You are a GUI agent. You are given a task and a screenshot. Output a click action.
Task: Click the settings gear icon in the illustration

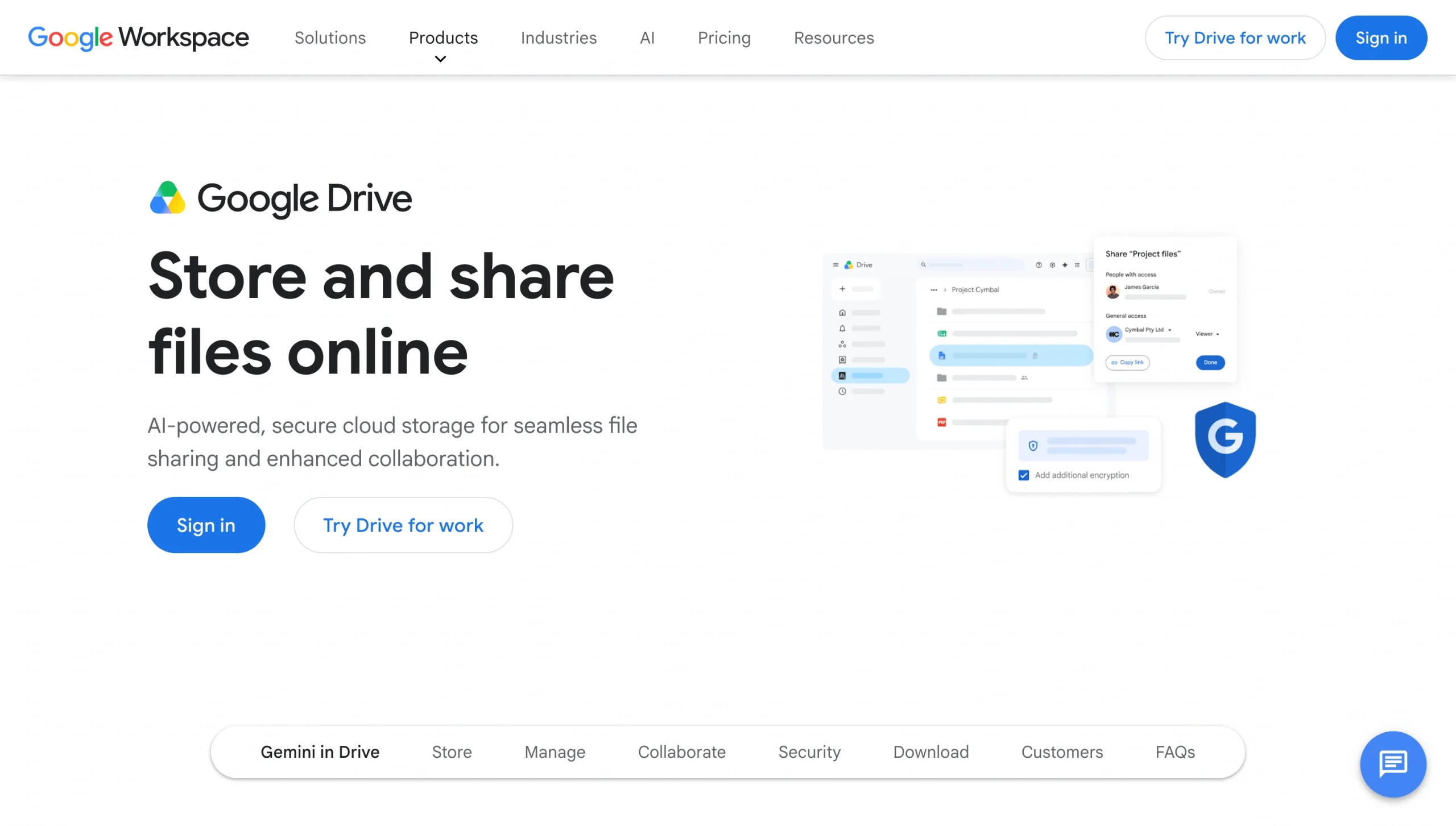[1052, 265]
